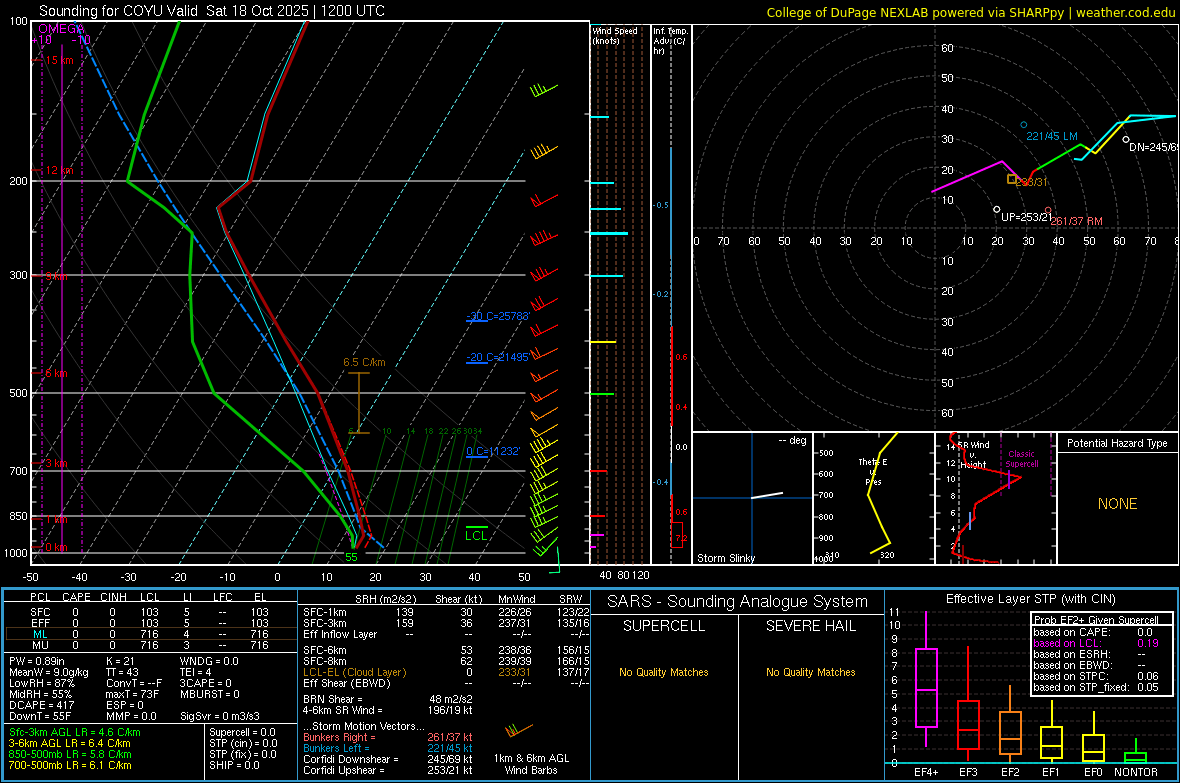Click the green '55' surface dewpoint value
This screenshot has height=783, width=1180.
351,557
